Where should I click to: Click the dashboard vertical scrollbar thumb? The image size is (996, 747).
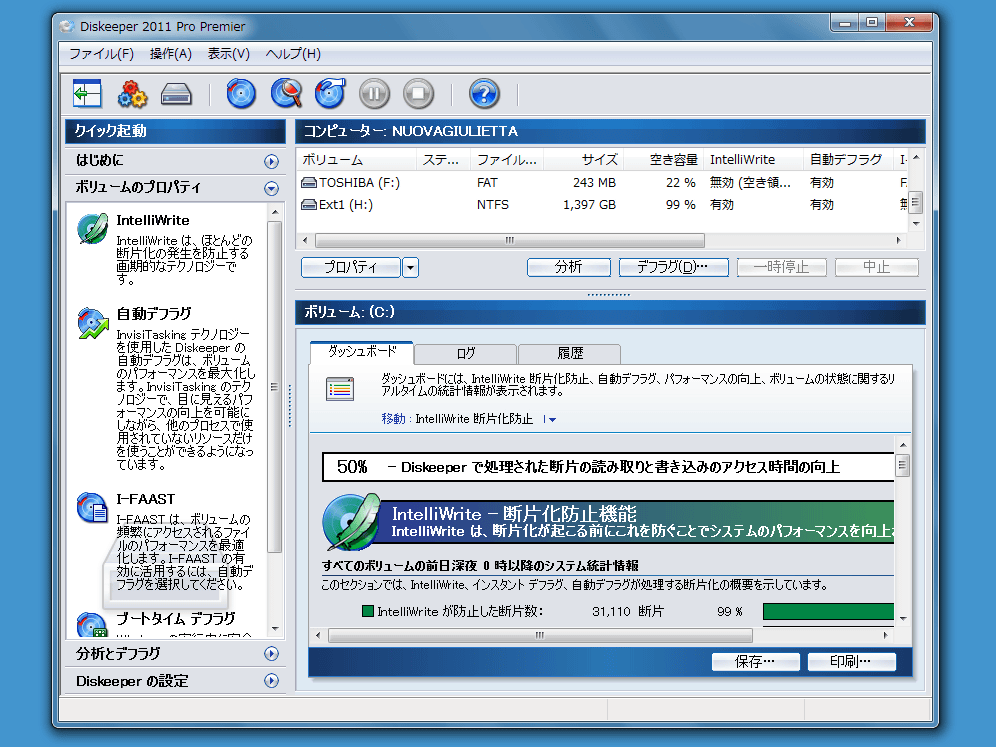point(903,466)
